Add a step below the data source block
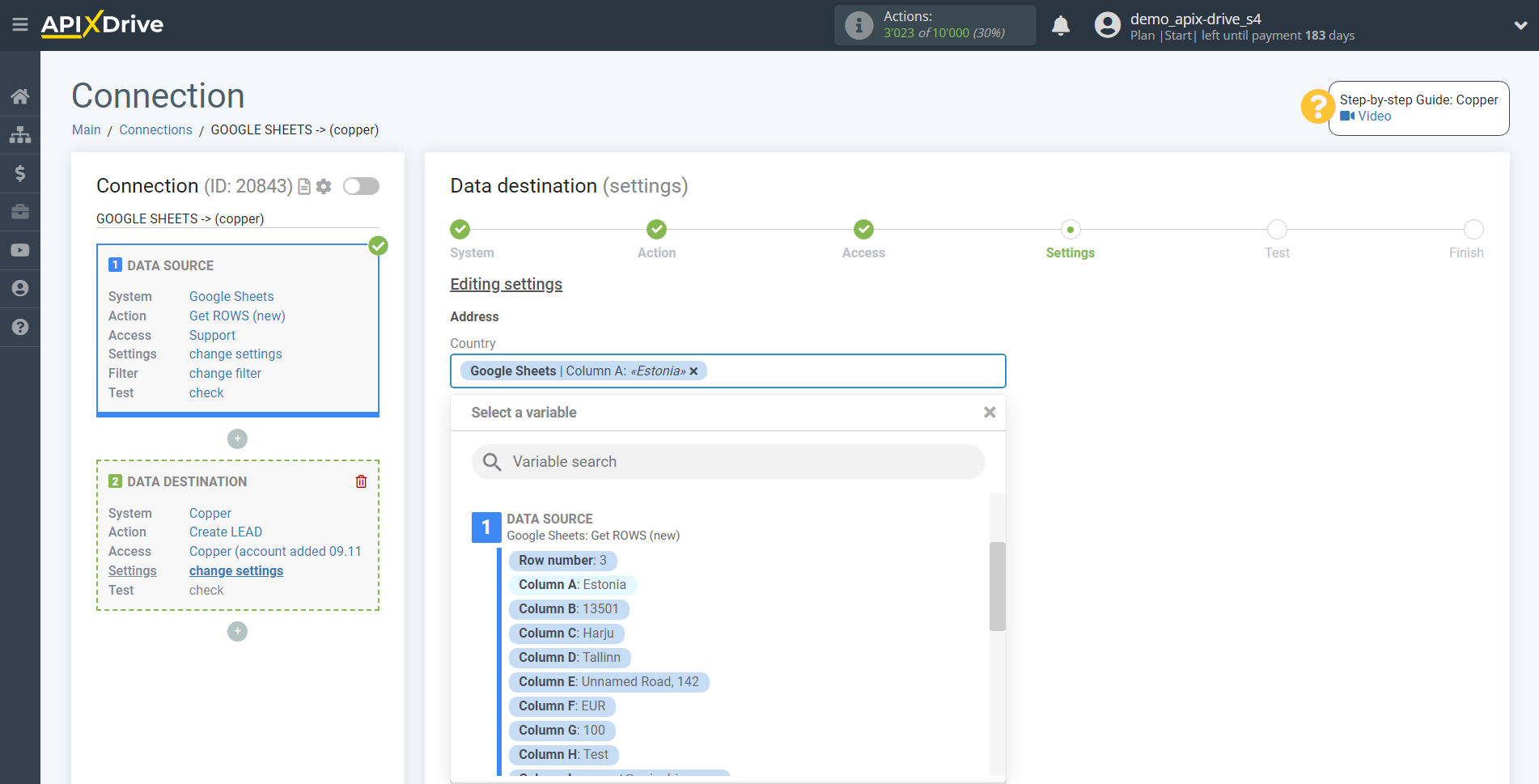The width and height of the screenshot is (1539, 784). [x=237, y=439]
